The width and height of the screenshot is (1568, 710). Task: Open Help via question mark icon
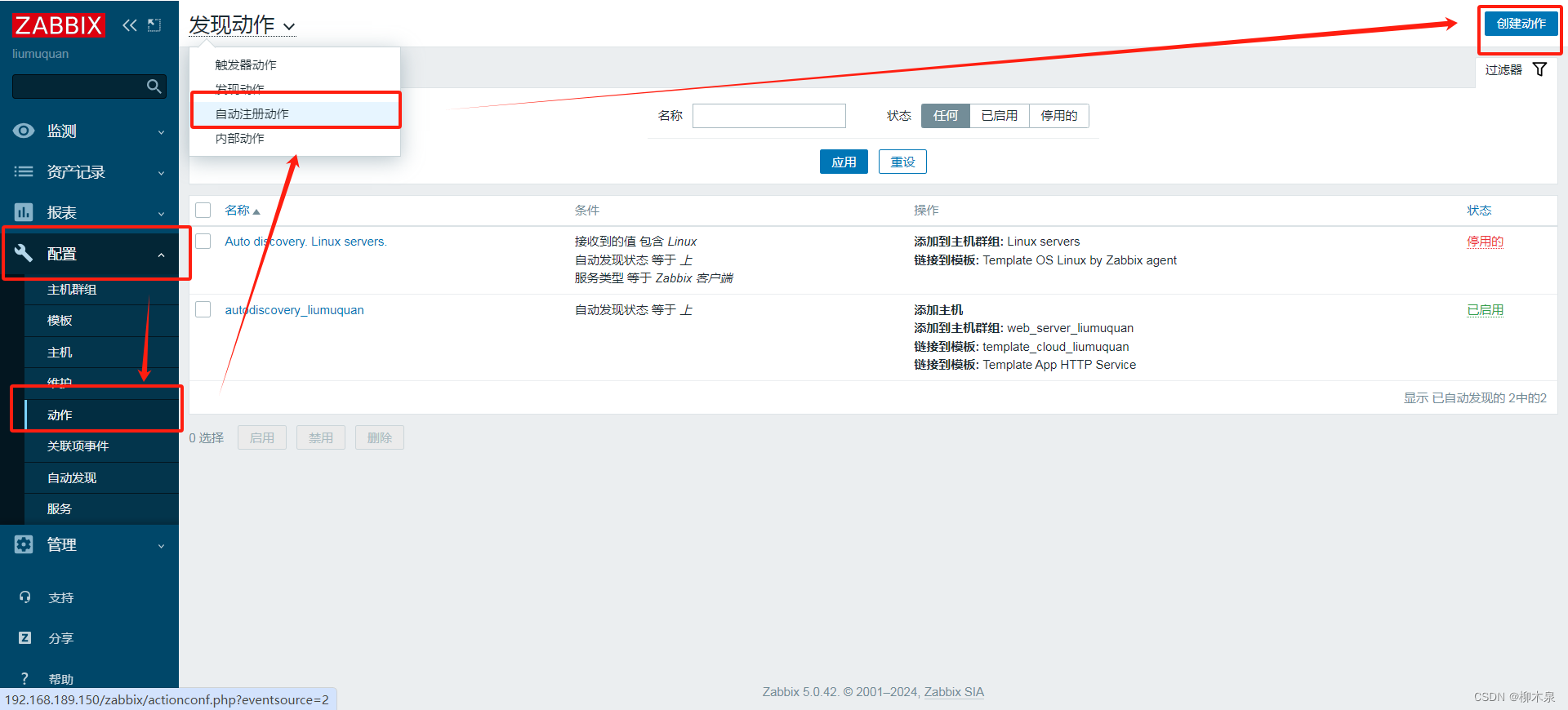pos(24,678)
